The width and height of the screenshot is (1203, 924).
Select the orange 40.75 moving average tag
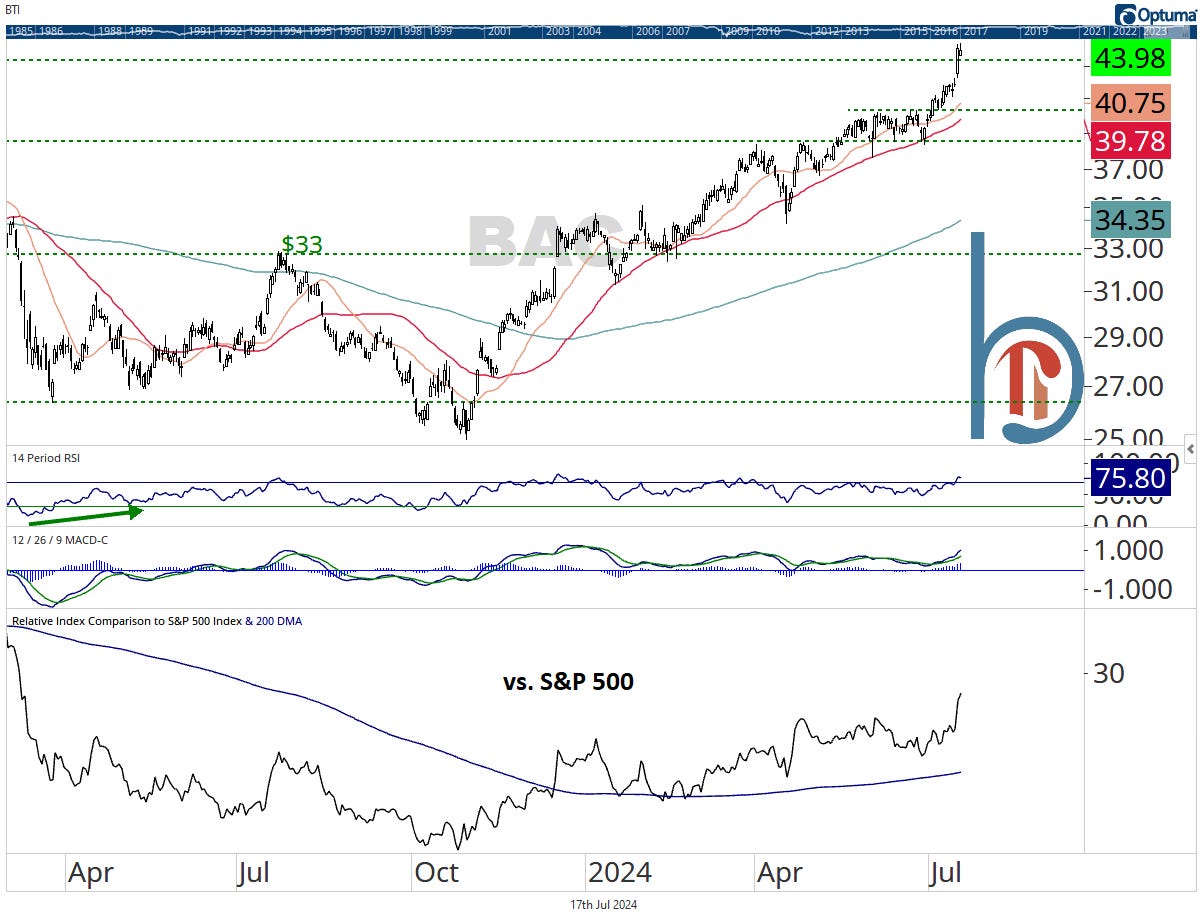click(1129, 105)
